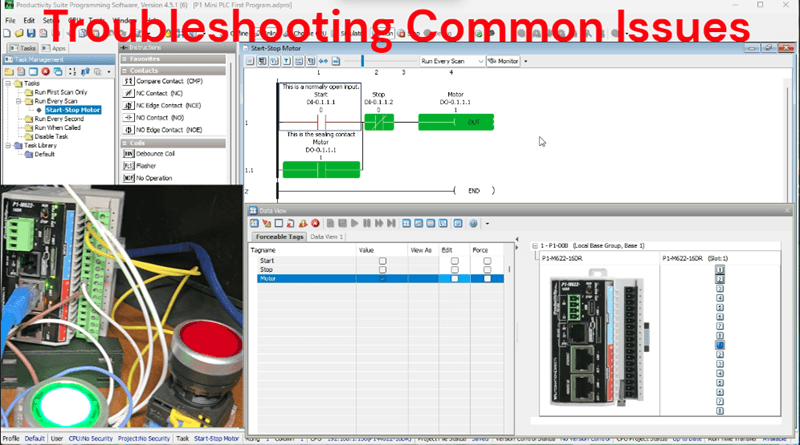Toggle the Motor tag Value checkbox
Image resolution: width=800 pixels, height=445 pixels.
tap(382, 279)
